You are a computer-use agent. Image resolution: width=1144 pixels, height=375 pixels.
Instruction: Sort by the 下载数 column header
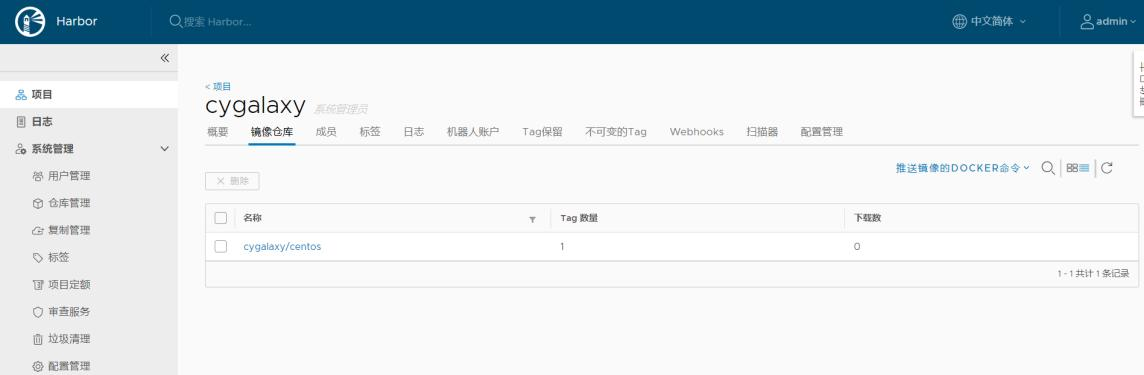point(867,218)
